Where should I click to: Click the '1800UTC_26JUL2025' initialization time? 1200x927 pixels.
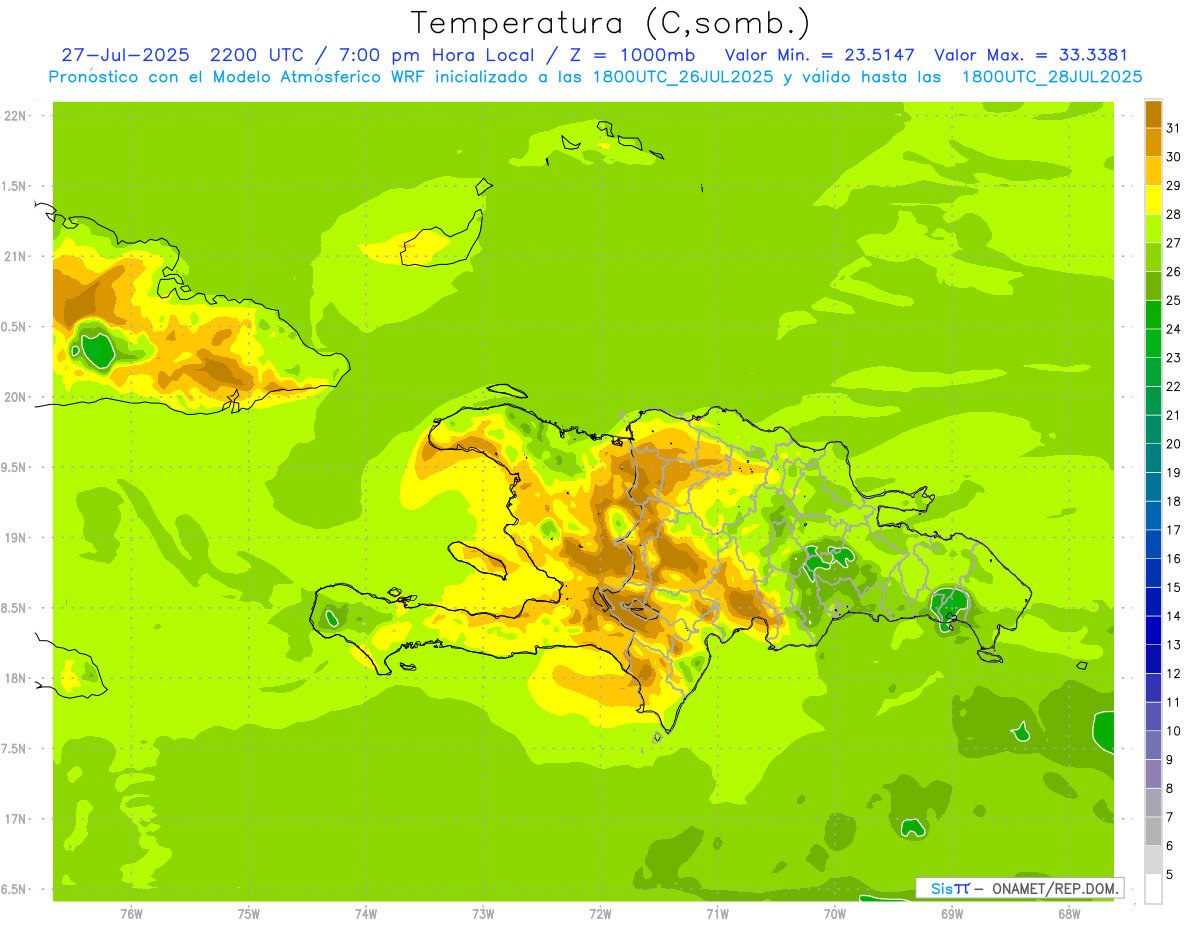click(683, 77)
